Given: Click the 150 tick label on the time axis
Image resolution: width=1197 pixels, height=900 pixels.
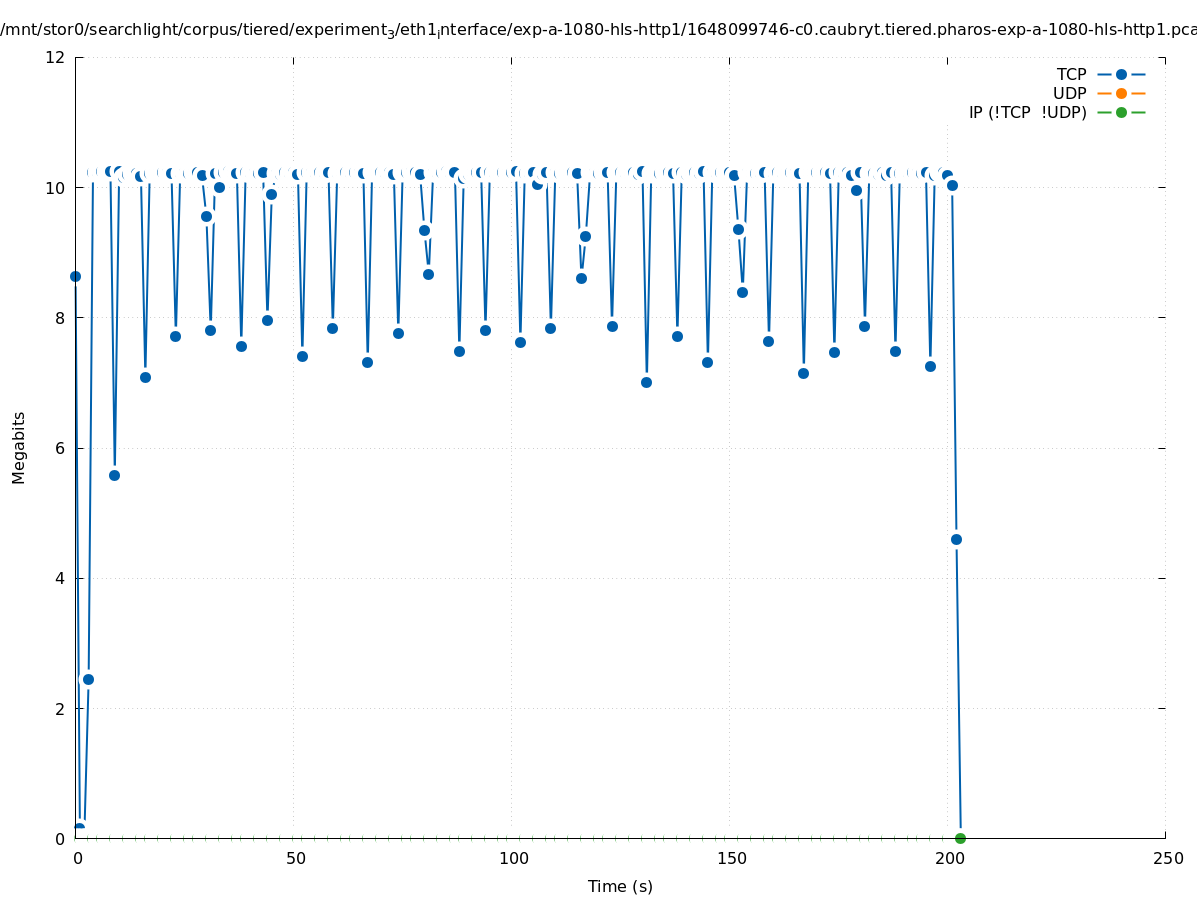Looking at the screenshot, I should click(731, 859).
